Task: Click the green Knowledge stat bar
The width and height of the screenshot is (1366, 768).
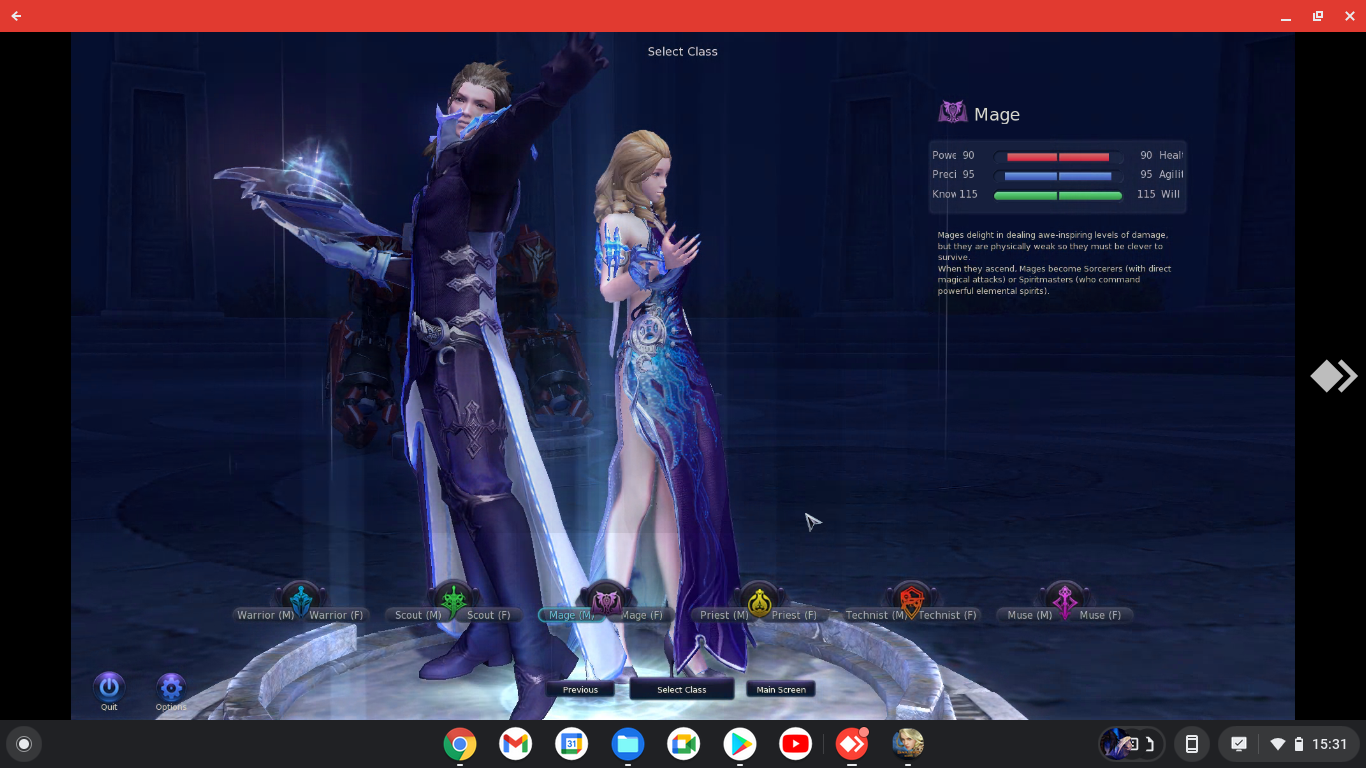Action: [x=1058, y=196]
